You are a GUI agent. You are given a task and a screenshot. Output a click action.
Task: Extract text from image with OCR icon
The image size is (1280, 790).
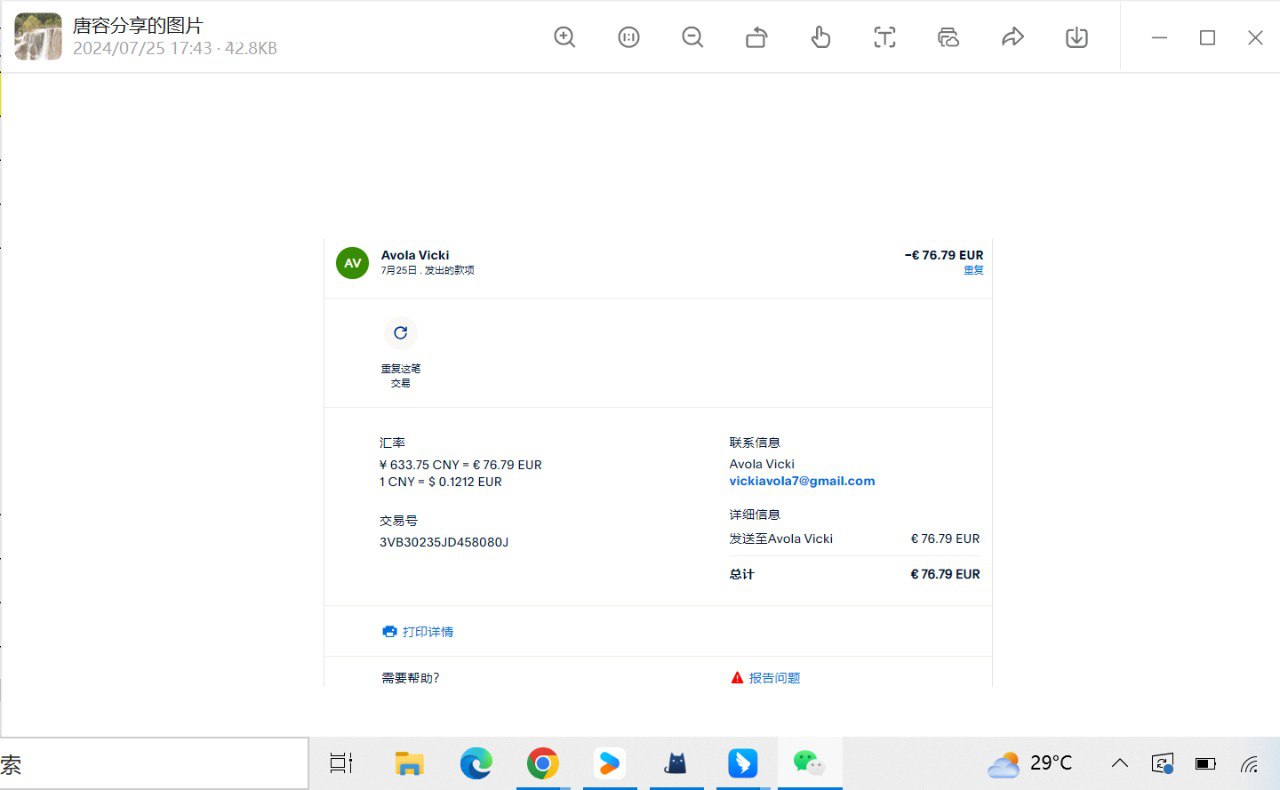click(885, 37)
